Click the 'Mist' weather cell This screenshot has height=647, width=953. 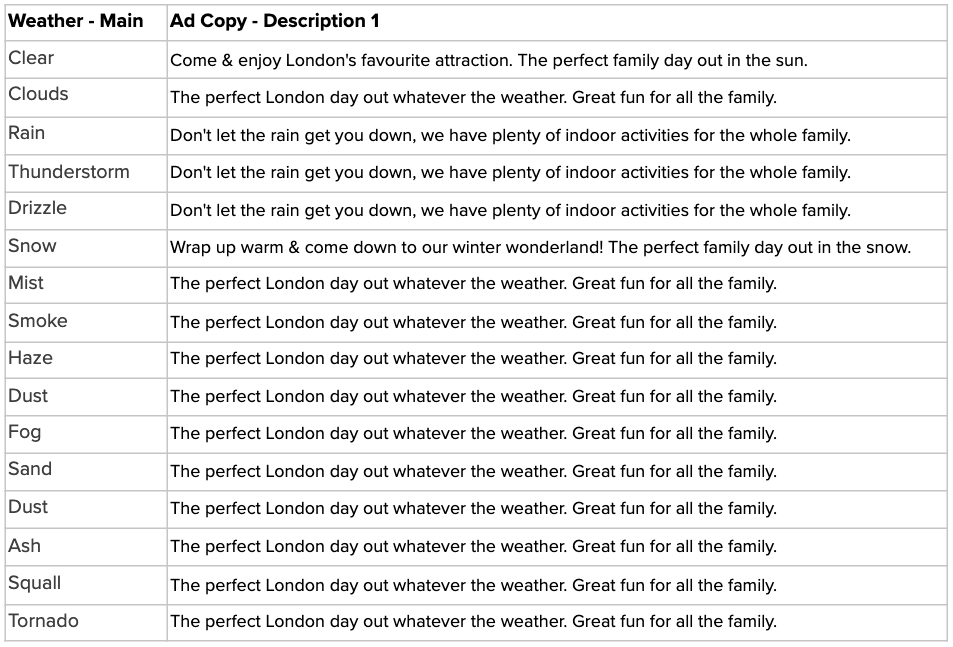click(86, 285)
